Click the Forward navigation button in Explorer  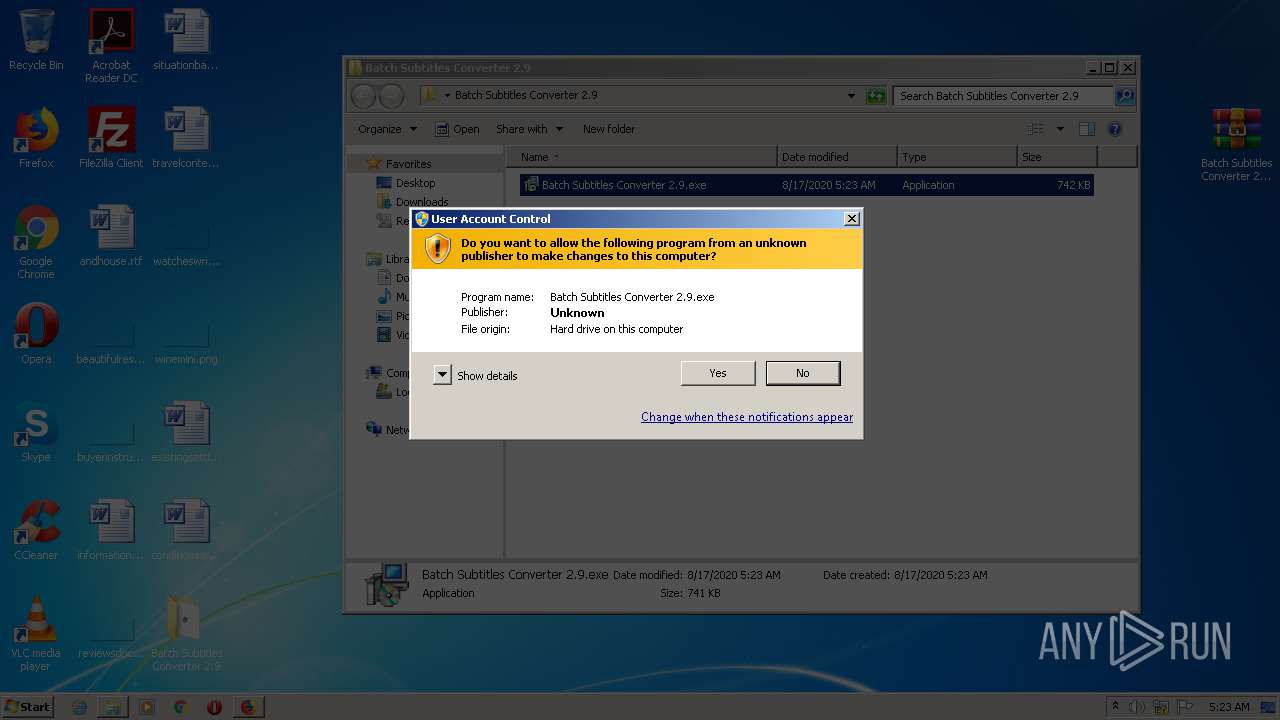[392, 96]
